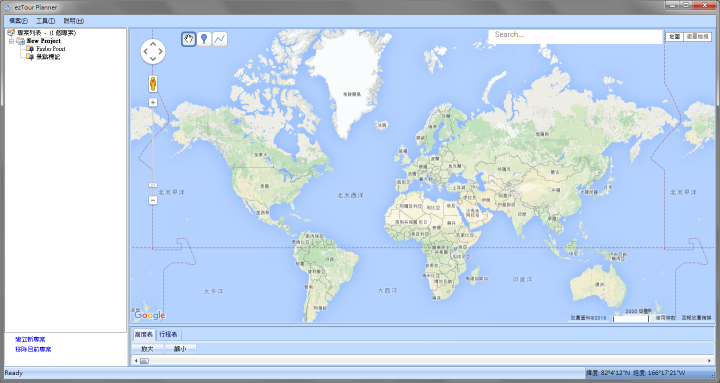Select the Finder Point tree item

[x=51, y=49]
